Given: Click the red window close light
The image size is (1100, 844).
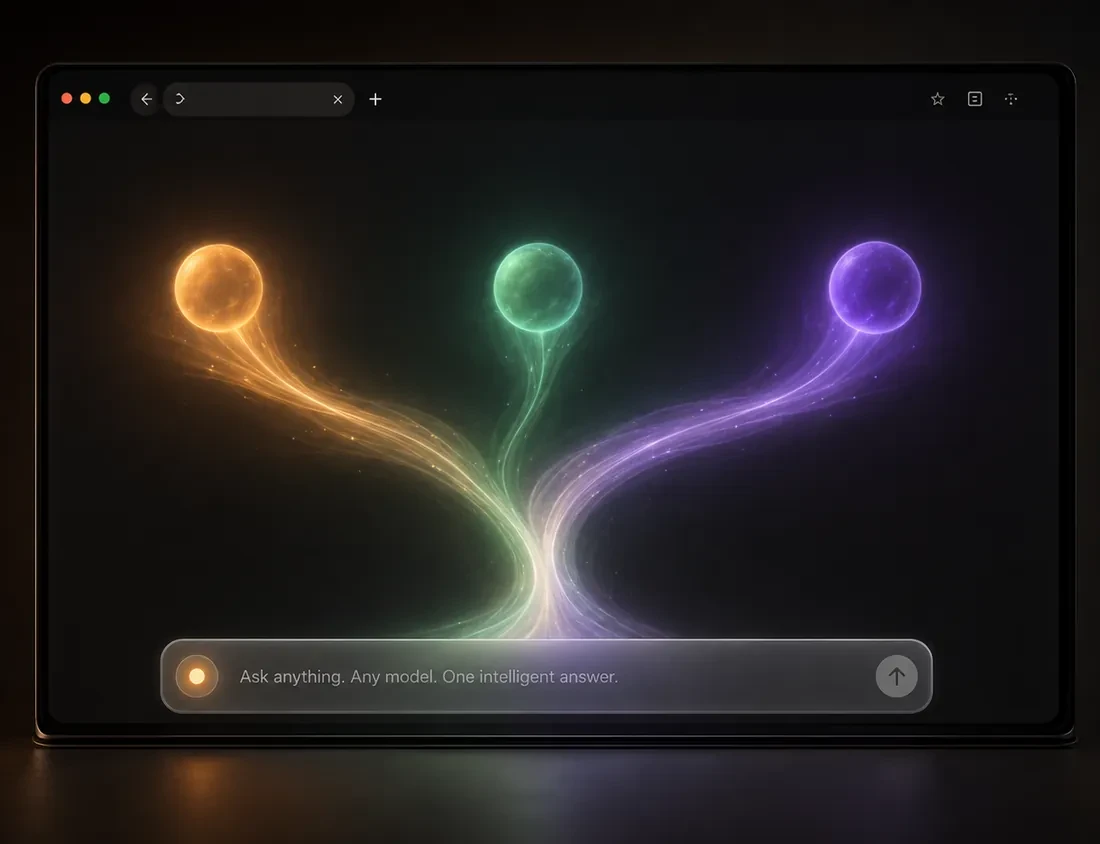Looking at the screenshot, I should [x=67, y=98].
